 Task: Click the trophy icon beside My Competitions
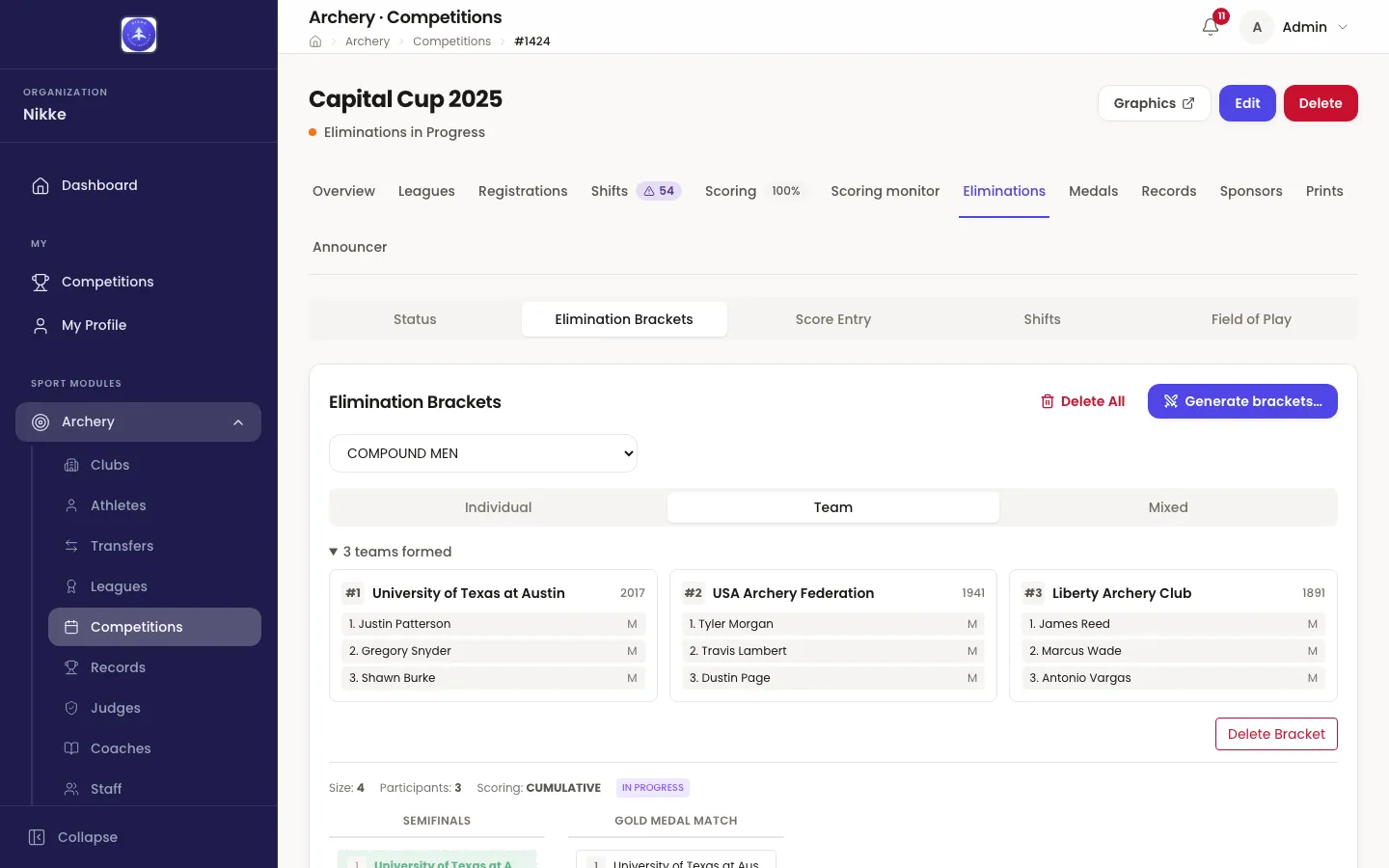[41, 282]
